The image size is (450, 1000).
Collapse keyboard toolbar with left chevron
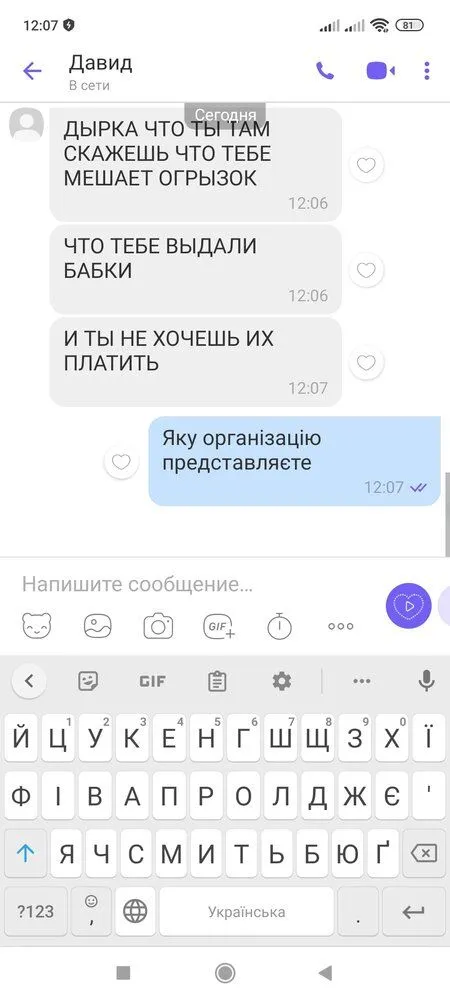(x=29, y=682)
